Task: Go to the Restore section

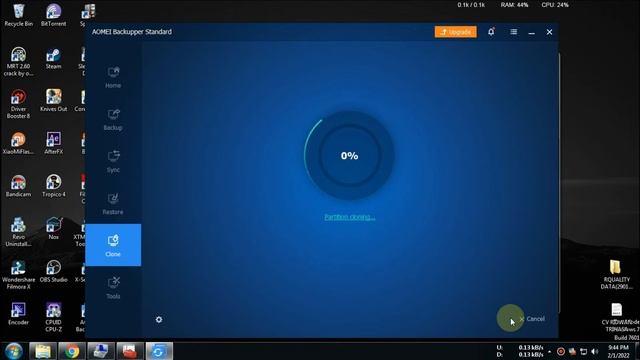Action: (x=113, y=204)
